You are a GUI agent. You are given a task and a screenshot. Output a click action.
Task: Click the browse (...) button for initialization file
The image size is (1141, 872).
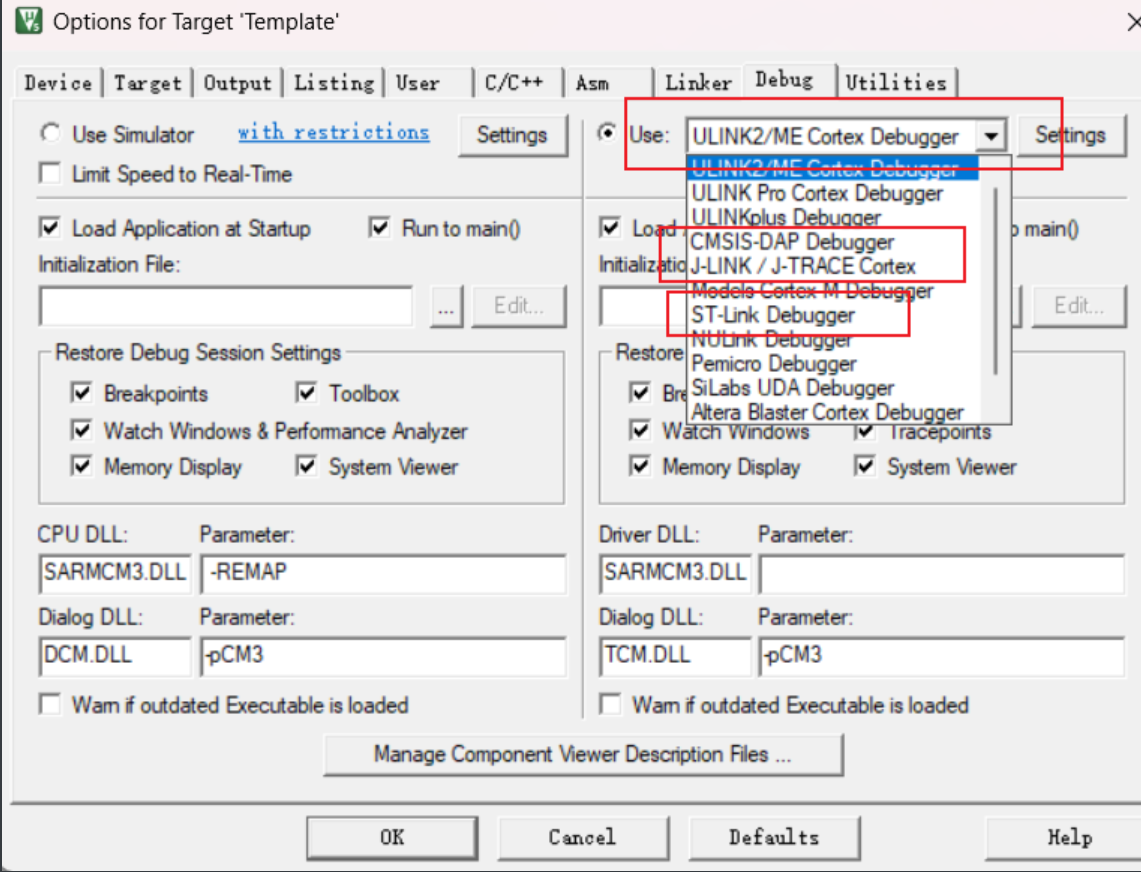click(x=446, y=306)
